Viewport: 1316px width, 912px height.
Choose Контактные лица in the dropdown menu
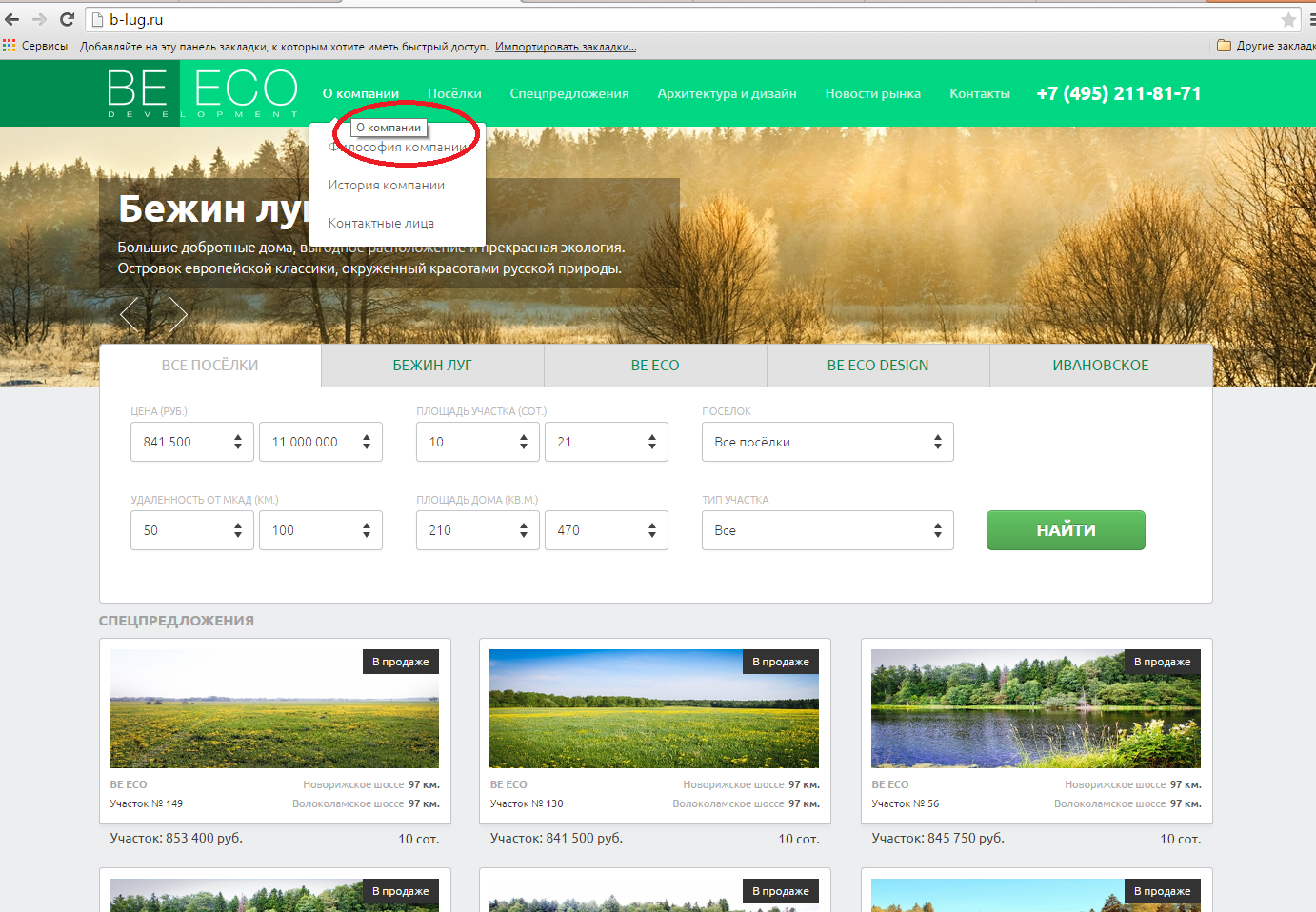[x=381, y=224]
